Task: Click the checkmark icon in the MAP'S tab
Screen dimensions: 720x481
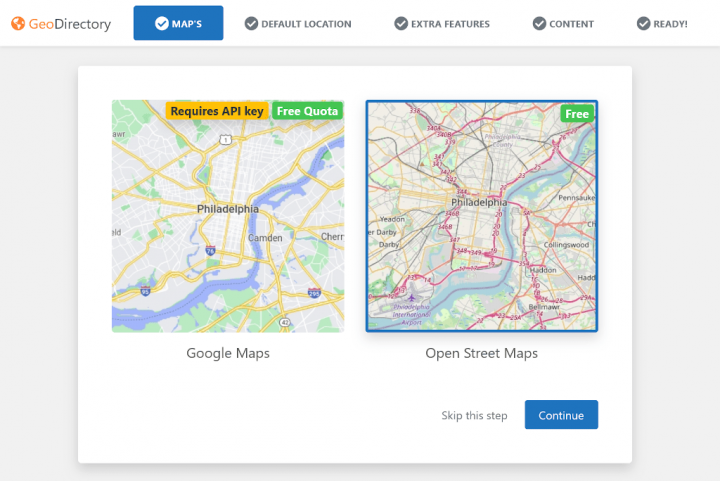Action: [162, 23]
